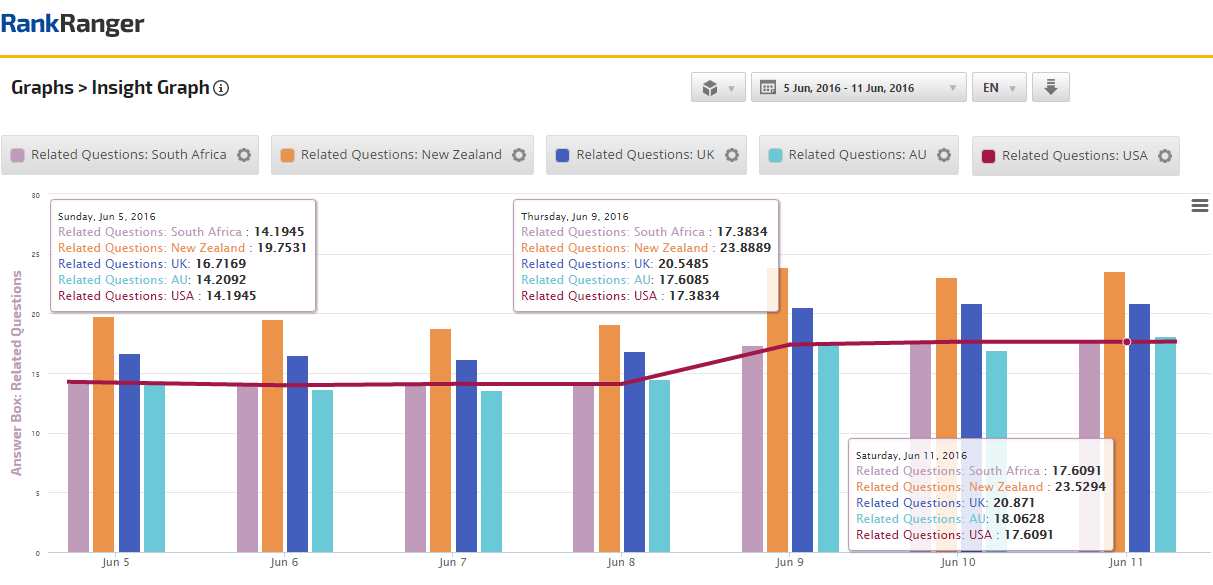Click the Graphs breadcrumb link
1213x585 pixels.
point(42,88)
